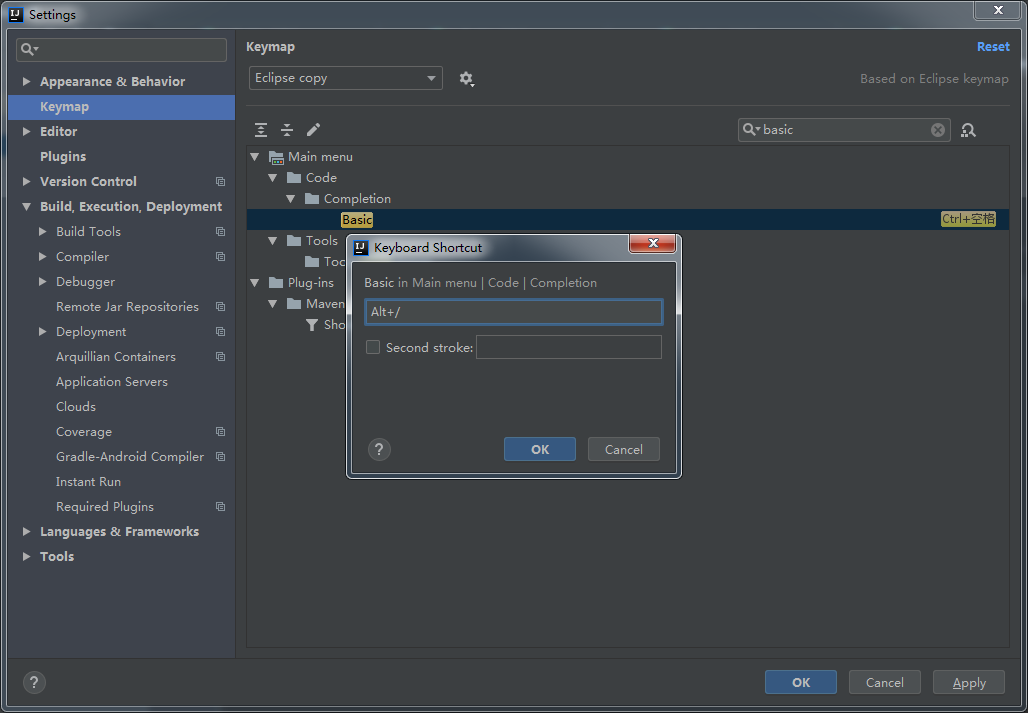Viewport: 1028px width, 713px height.
Task: Click the Expand All icon in Keymap toolbar
Action: pyautogui.click(x=261, y=130)
